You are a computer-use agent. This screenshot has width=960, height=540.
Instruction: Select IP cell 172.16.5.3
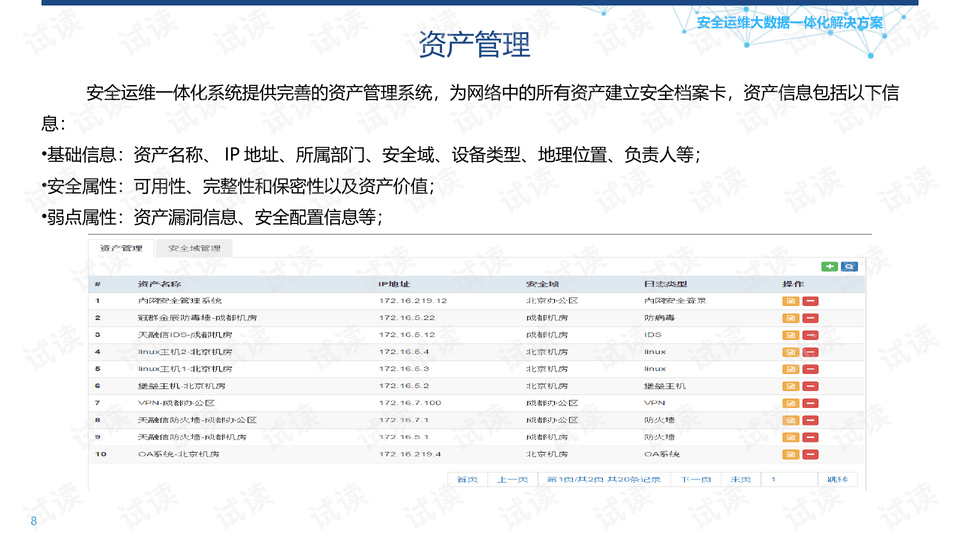[x=403, y=369]
